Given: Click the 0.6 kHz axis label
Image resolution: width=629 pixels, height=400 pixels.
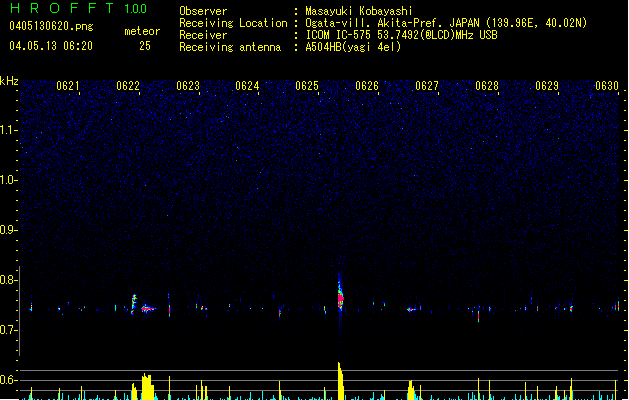Looking at the screenshot, I should (8, 380).
